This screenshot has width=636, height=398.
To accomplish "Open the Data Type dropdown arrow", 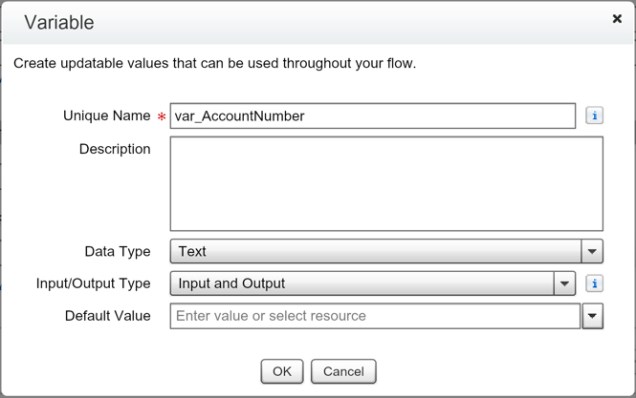I will [592, 251].
